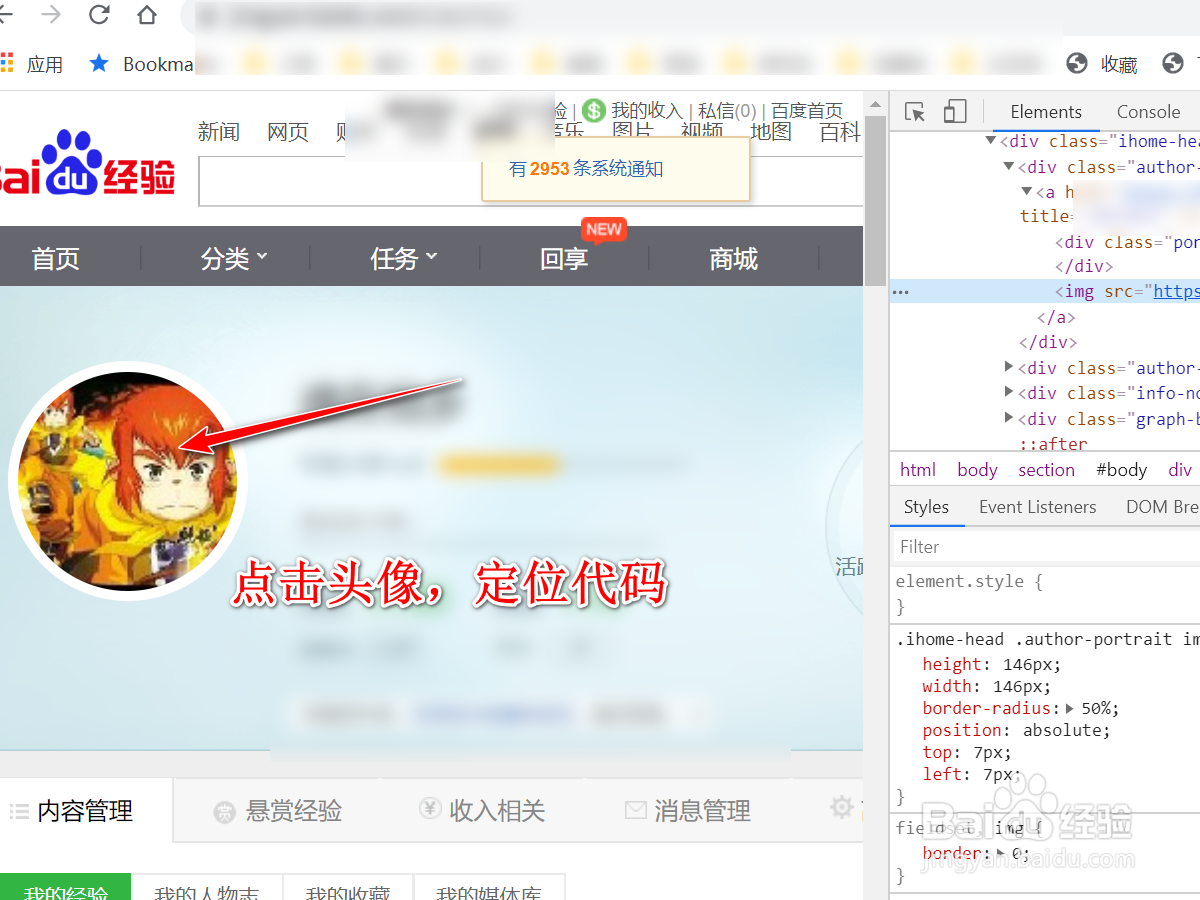
Task: Click the gear settings icon tab
Action: click(842, 807)
